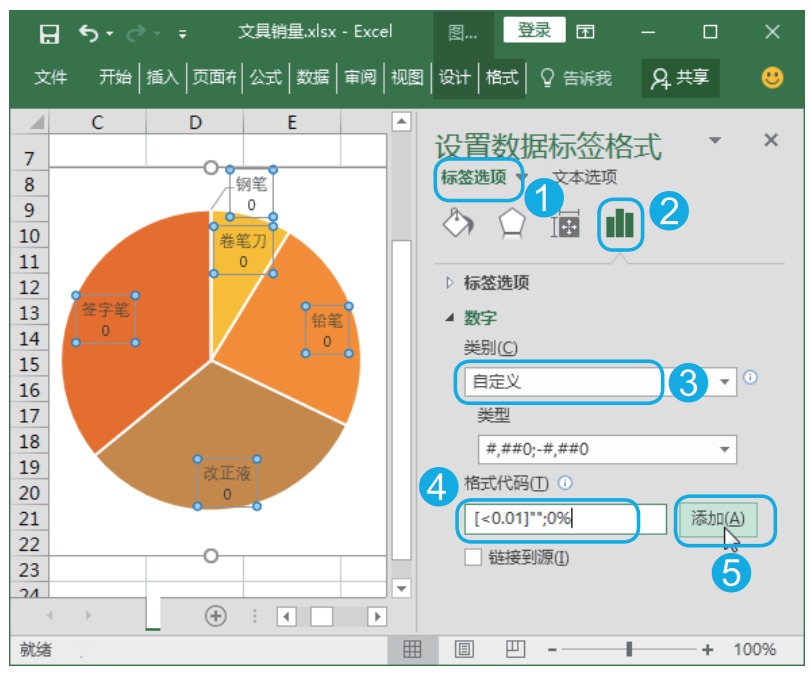
Task: Select Effects pentagon icon
Action: (x=512, y=223)
